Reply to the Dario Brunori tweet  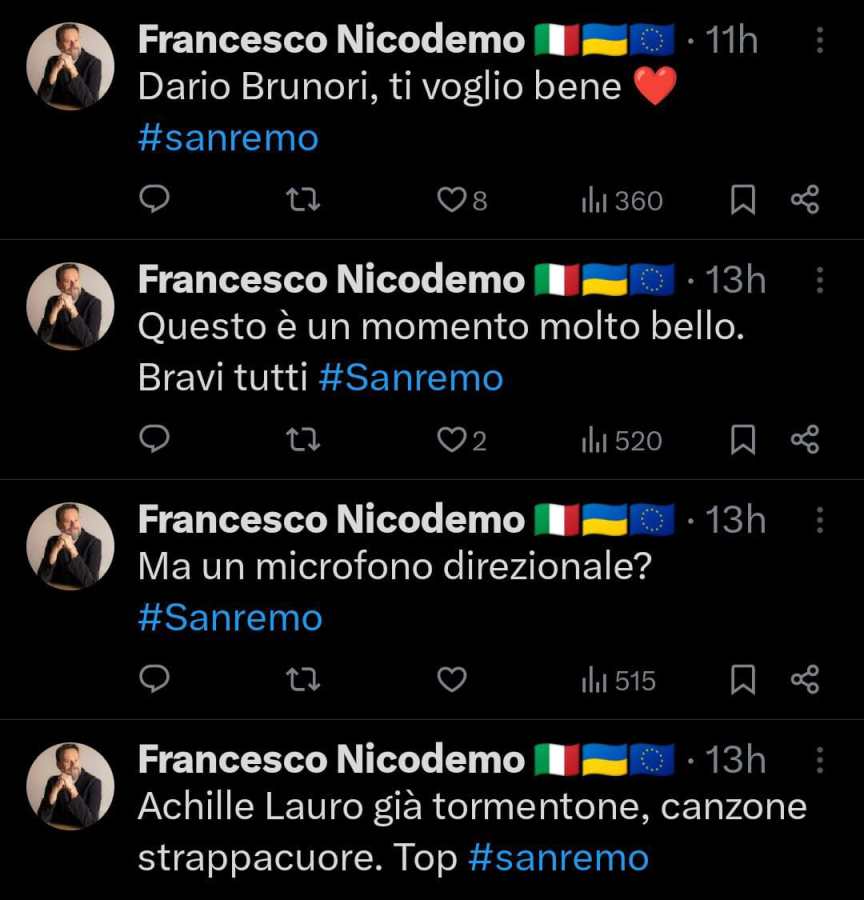tap(153, 201)
